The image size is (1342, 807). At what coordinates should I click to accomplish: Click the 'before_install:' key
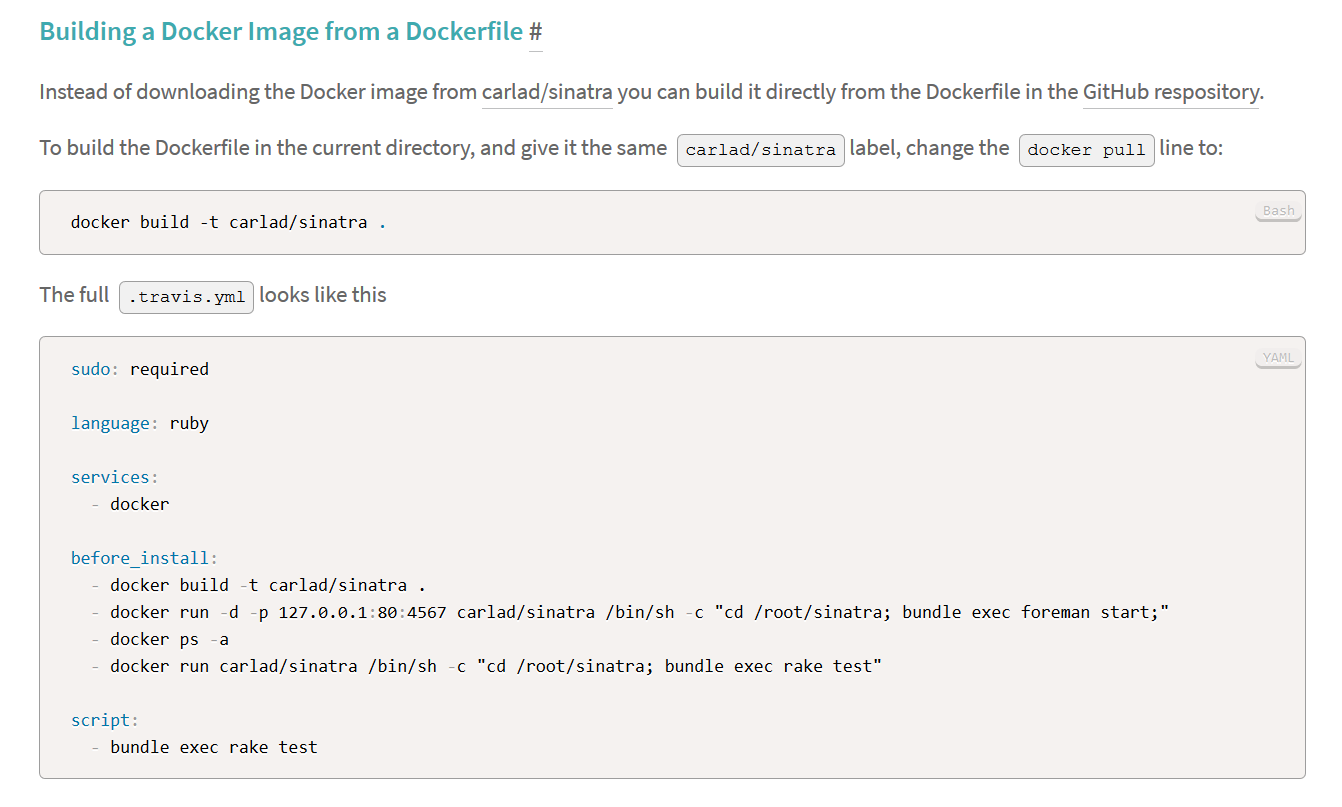click(x=145, y=558)
